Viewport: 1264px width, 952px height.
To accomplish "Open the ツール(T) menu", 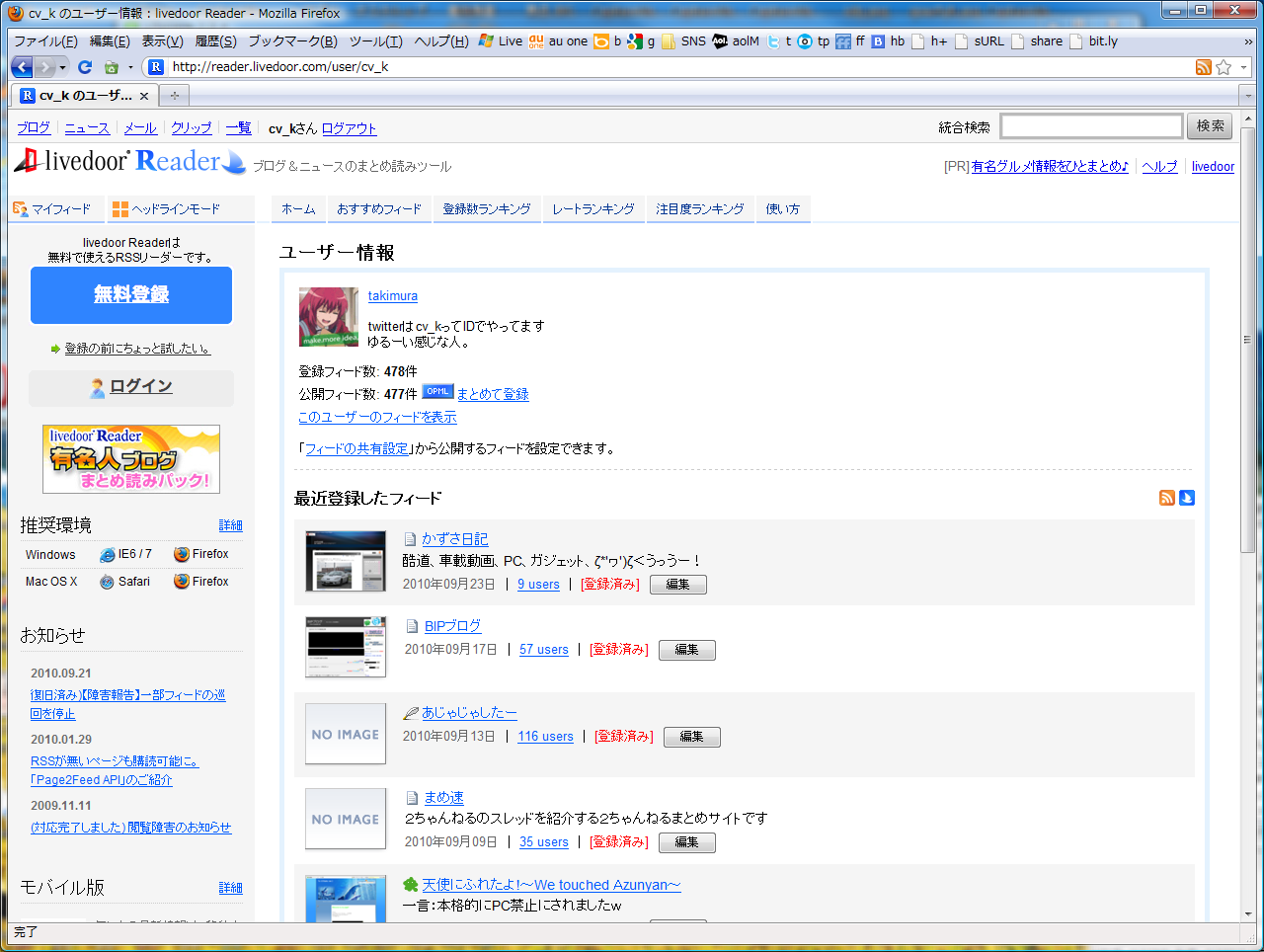I will 375,41.
